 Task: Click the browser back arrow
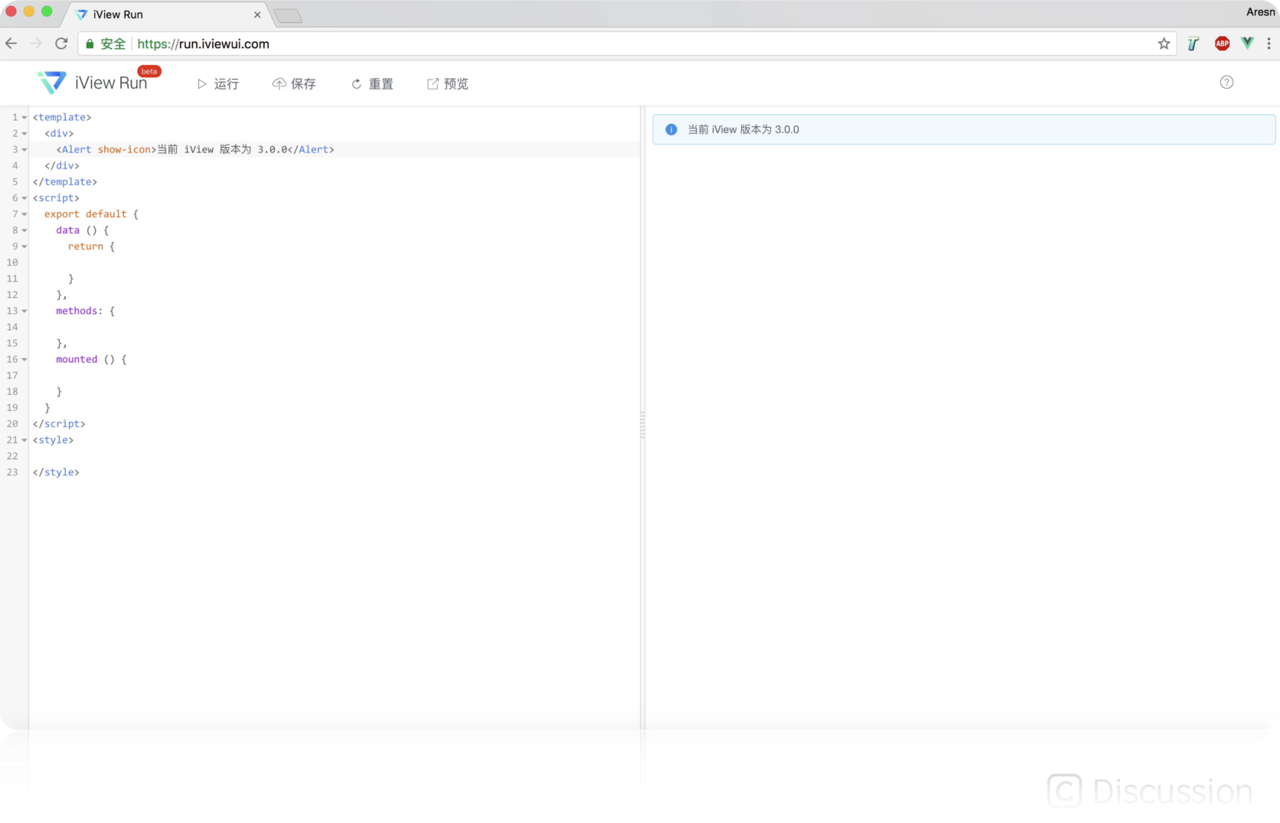(x=12, y=43)
